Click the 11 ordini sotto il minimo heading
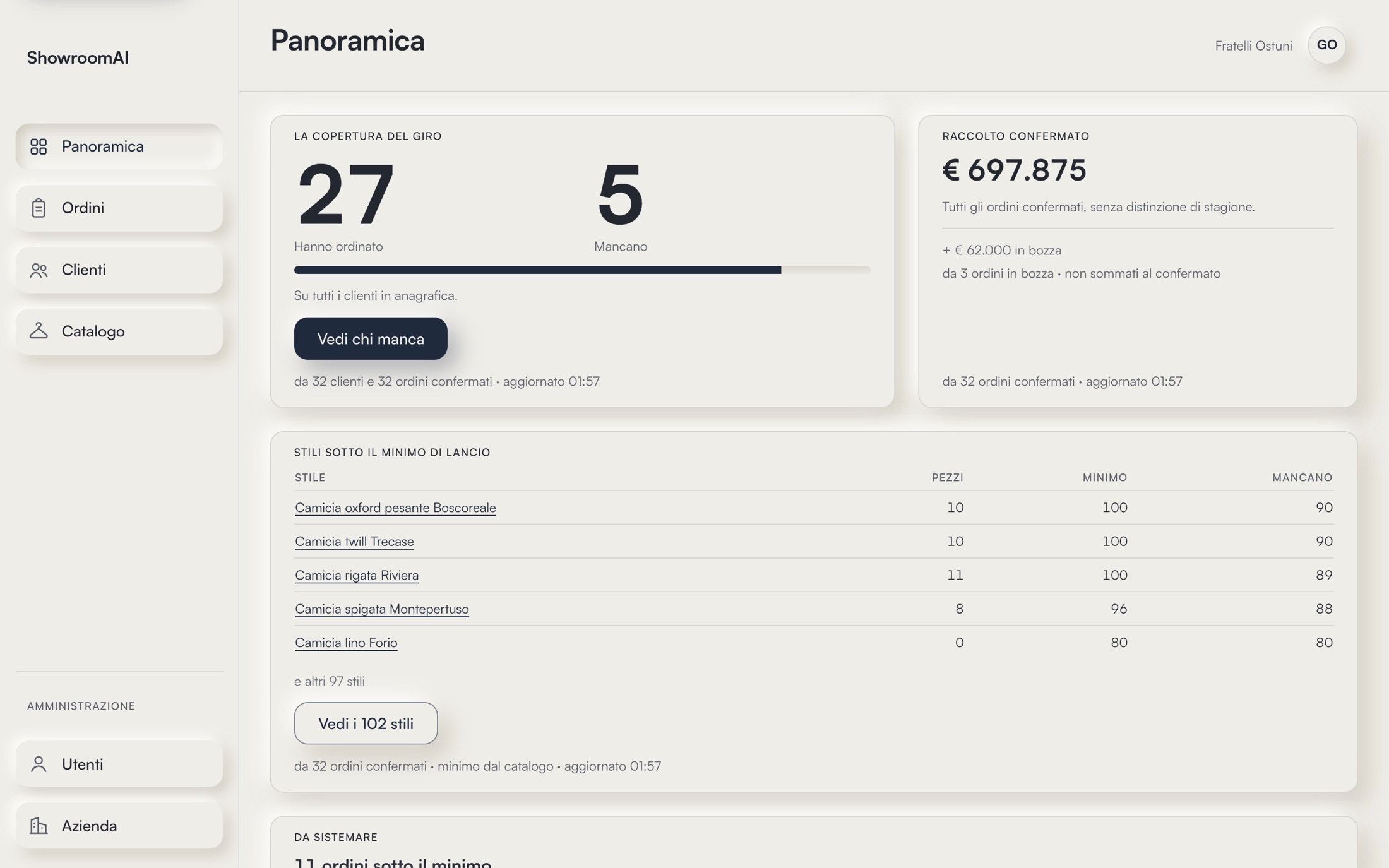The width and height of the screenshot is (1389, 868). [x=393, y=862]
